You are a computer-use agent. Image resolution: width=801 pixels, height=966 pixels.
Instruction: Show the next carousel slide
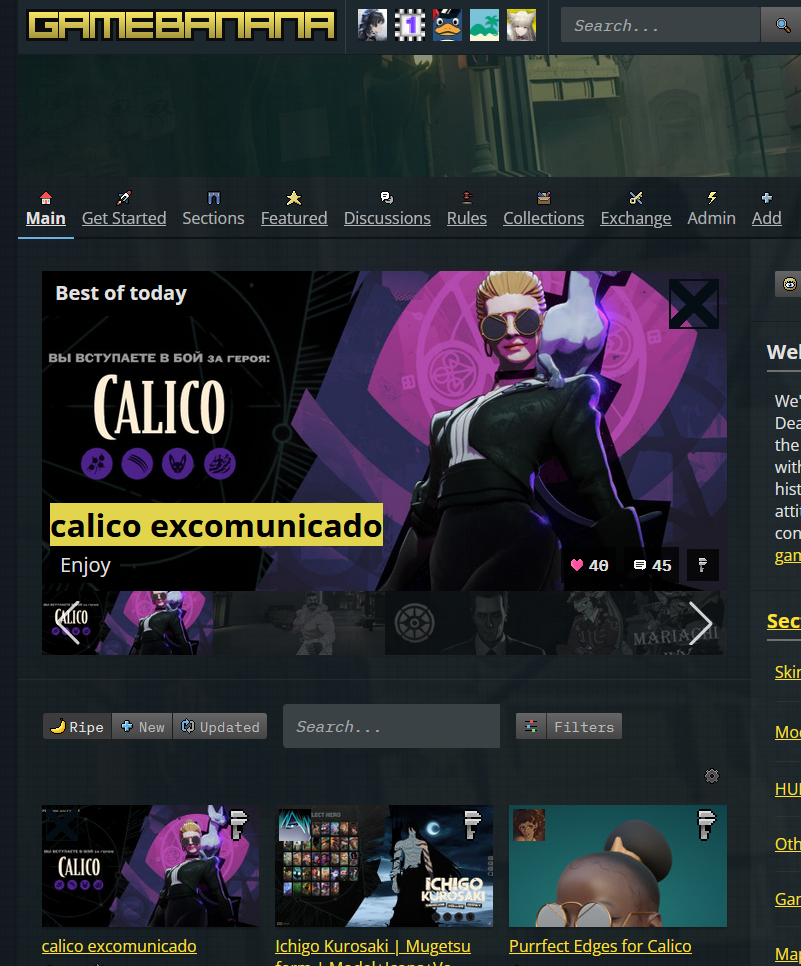pos(700,622)
